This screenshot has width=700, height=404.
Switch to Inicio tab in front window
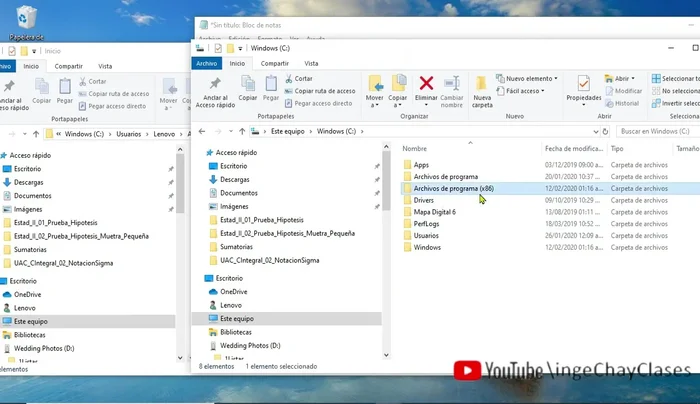tap(237, 63)
